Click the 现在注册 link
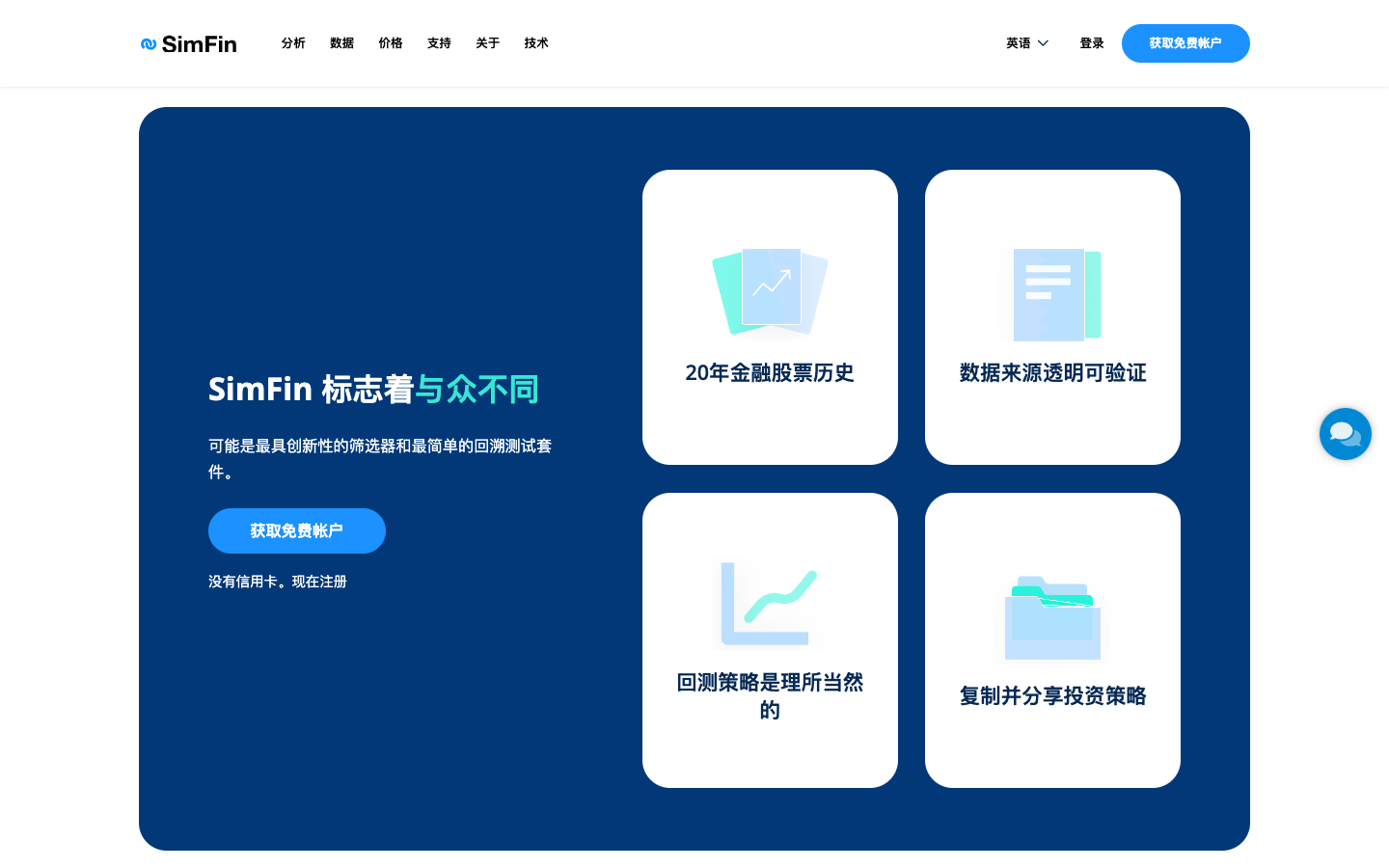 [321, 582]
